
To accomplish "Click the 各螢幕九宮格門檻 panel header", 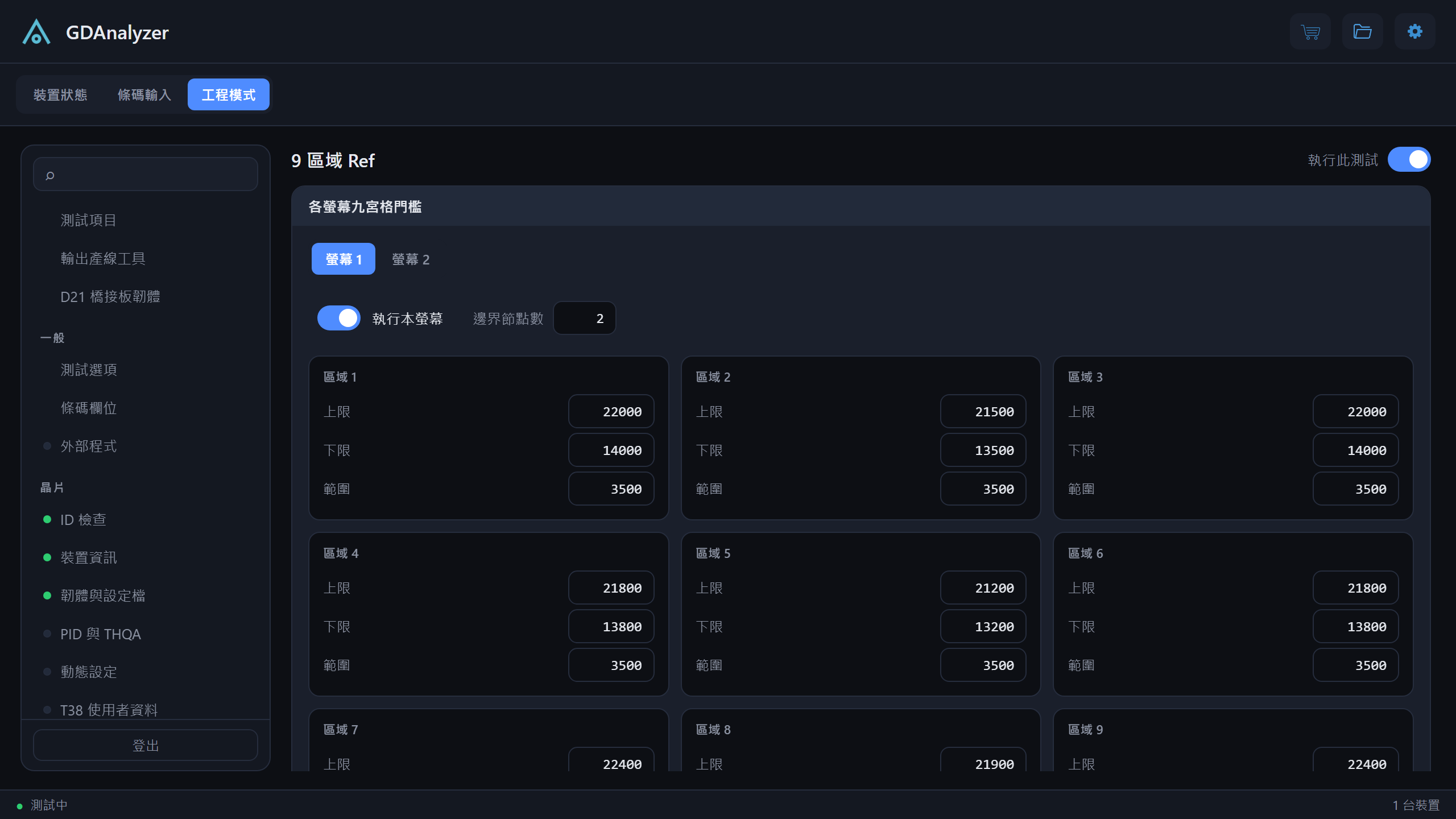I will (861, 206).
